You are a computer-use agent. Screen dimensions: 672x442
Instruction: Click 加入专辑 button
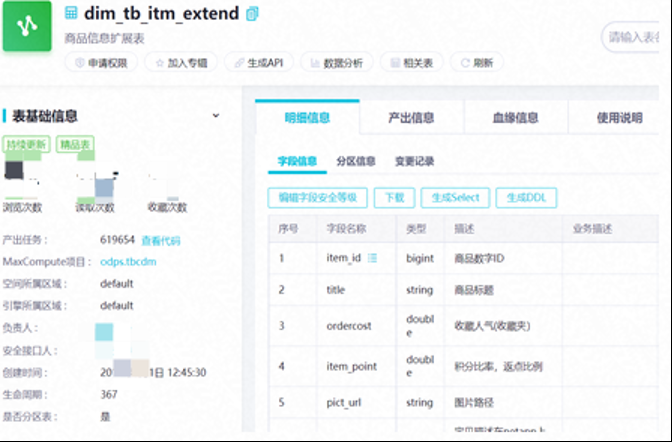tap(181, 63)
